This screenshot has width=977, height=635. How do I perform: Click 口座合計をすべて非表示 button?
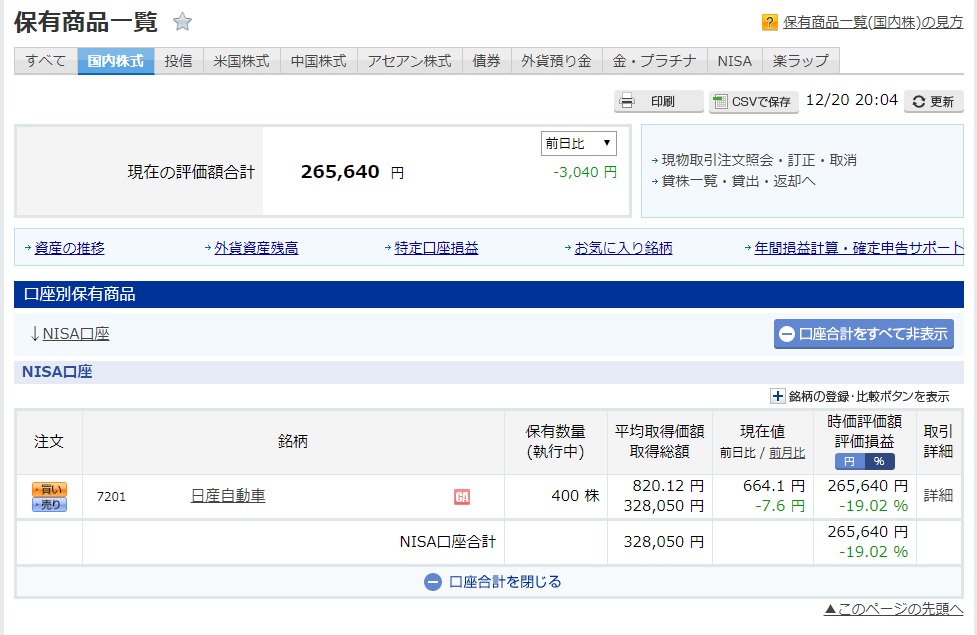coord(864,334)
